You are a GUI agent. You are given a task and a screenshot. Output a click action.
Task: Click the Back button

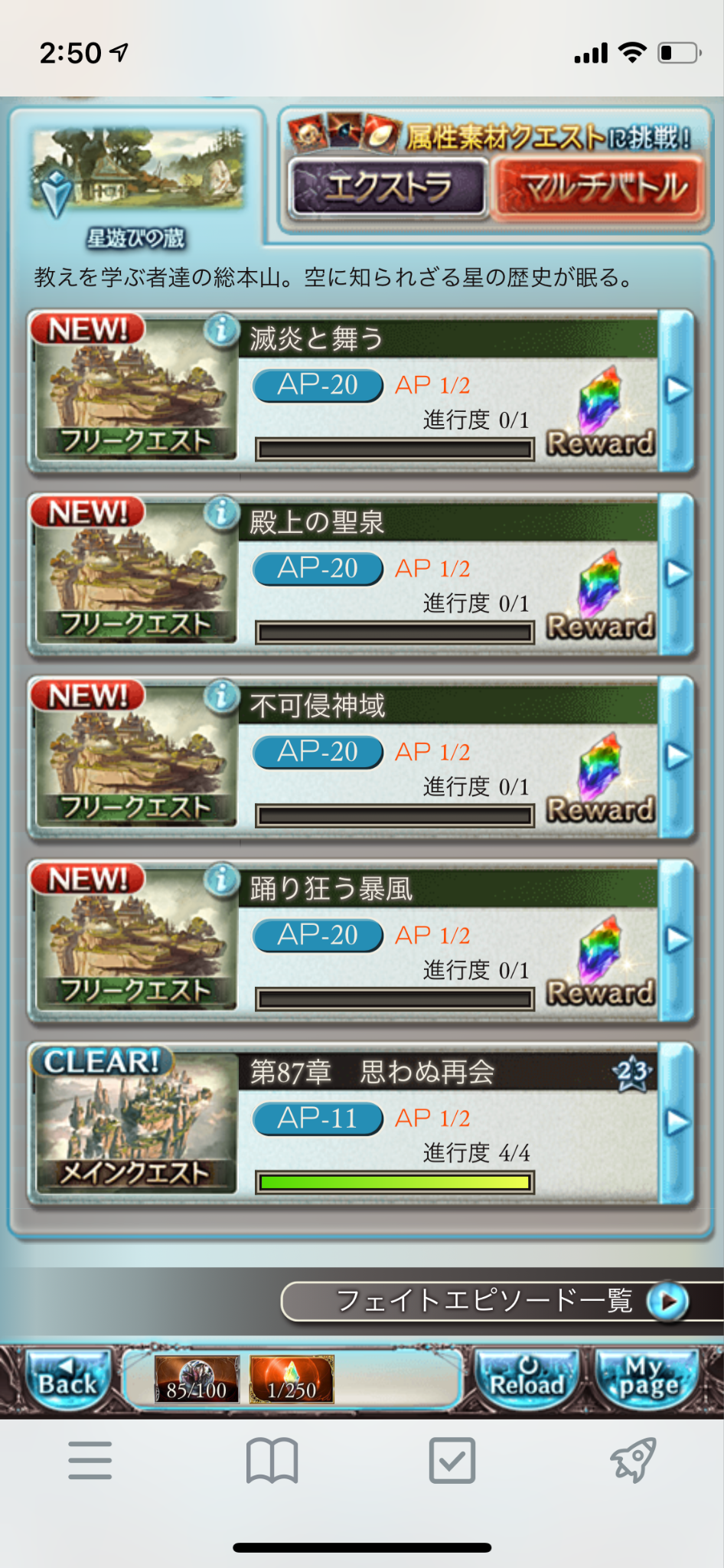(x=68, y=1379)
